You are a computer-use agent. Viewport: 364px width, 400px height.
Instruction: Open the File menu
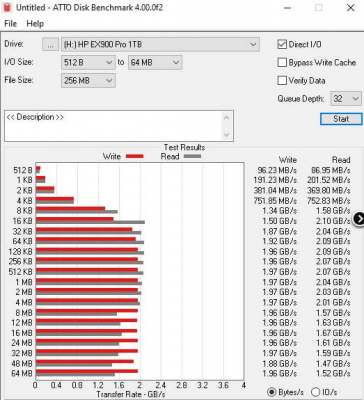point(10,24)
